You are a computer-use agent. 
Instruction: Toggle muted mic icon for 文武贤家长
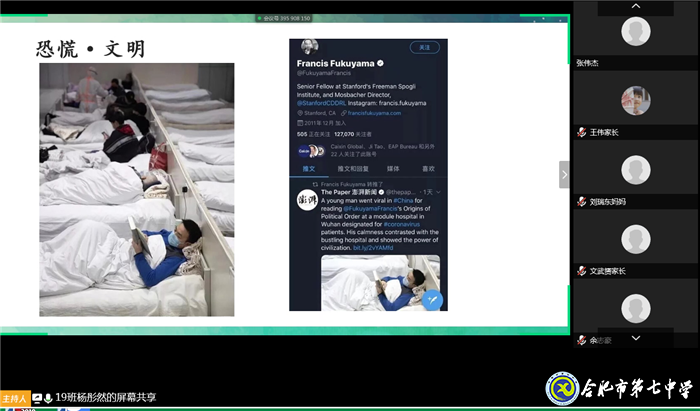(581, 270)
